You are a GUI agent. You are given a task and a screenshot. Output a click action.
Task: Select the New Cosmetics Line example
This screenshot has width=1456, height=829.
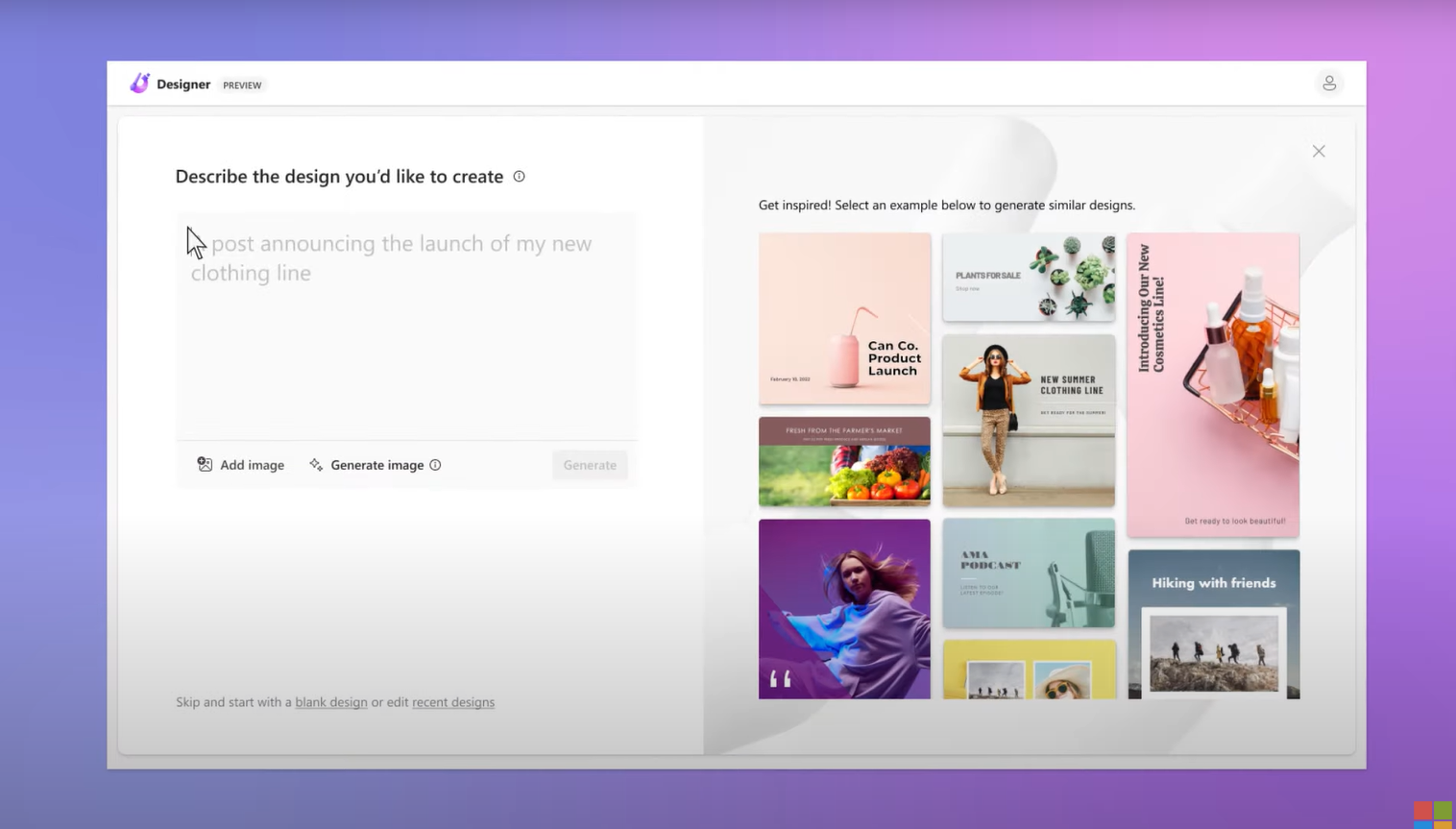click(x=1212, y=383)
